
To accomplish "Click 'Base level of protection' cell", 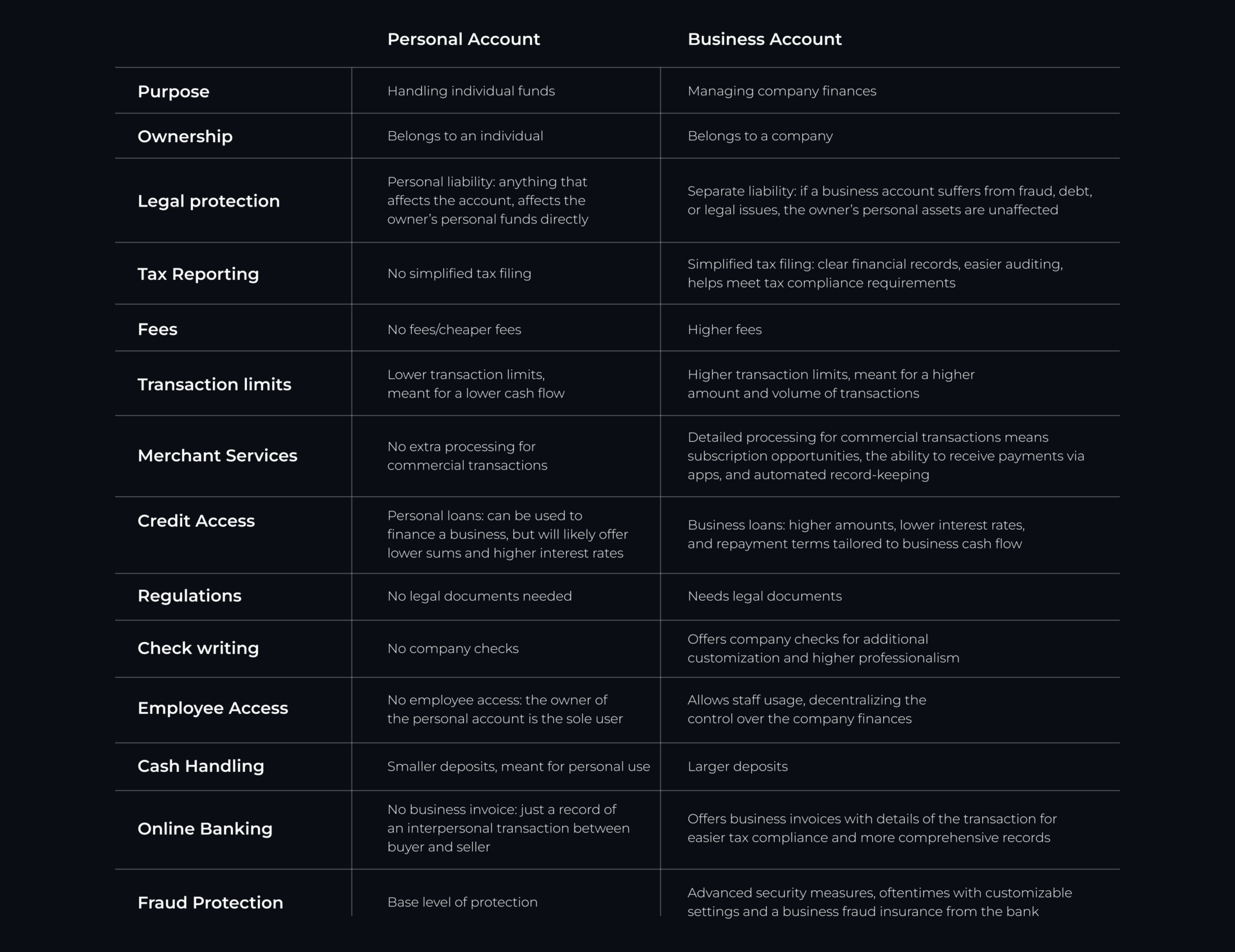I will point(462,902).
